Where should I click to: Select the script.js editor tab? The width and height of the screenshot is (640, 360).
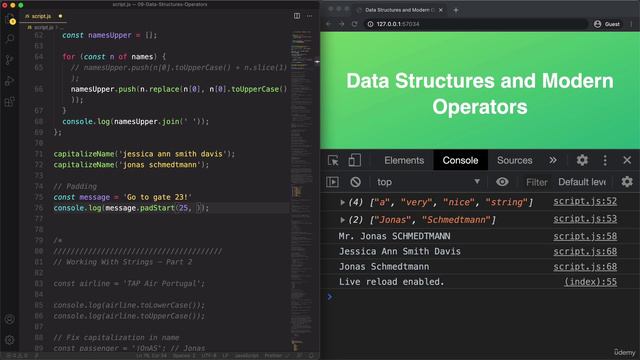point(41,16)
